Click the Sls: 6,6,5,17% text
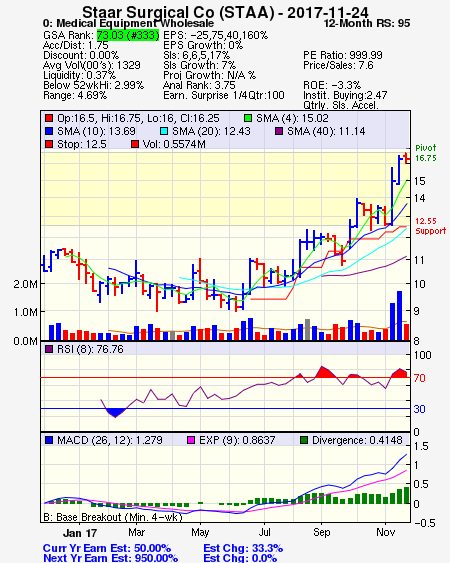450x563 pixels. point(196,55)
